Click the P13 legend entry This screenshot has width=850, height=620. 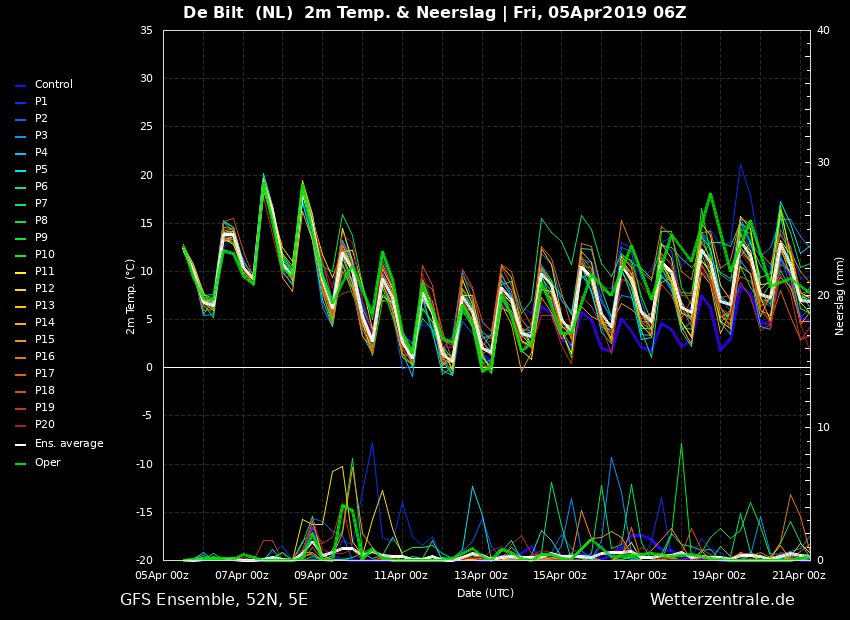(x=35, y=306)
